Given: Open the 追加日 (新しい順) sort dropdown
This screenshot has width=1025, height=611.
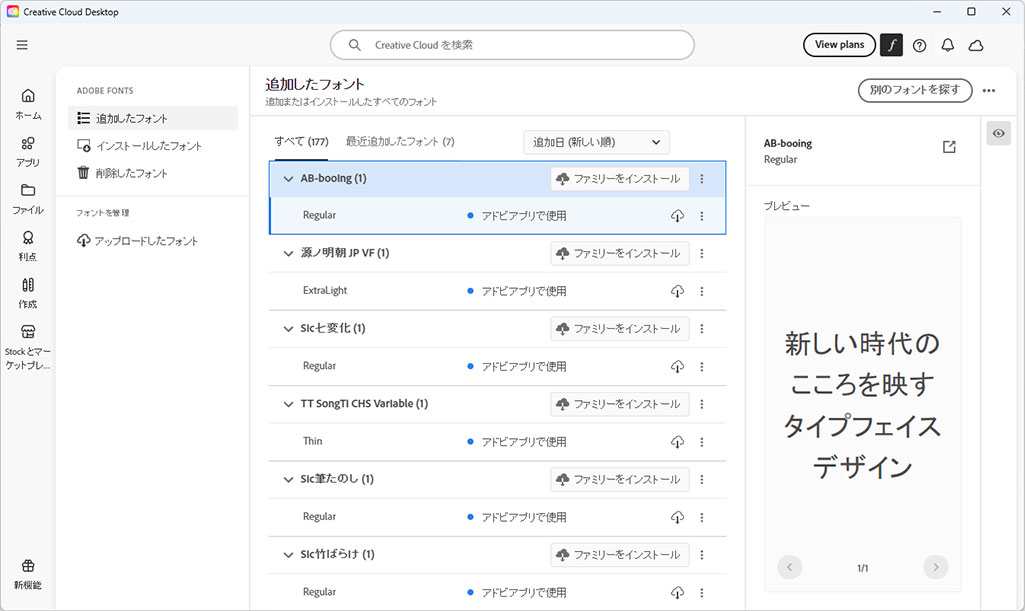Looking at the screenshot, I should [596, 142].
